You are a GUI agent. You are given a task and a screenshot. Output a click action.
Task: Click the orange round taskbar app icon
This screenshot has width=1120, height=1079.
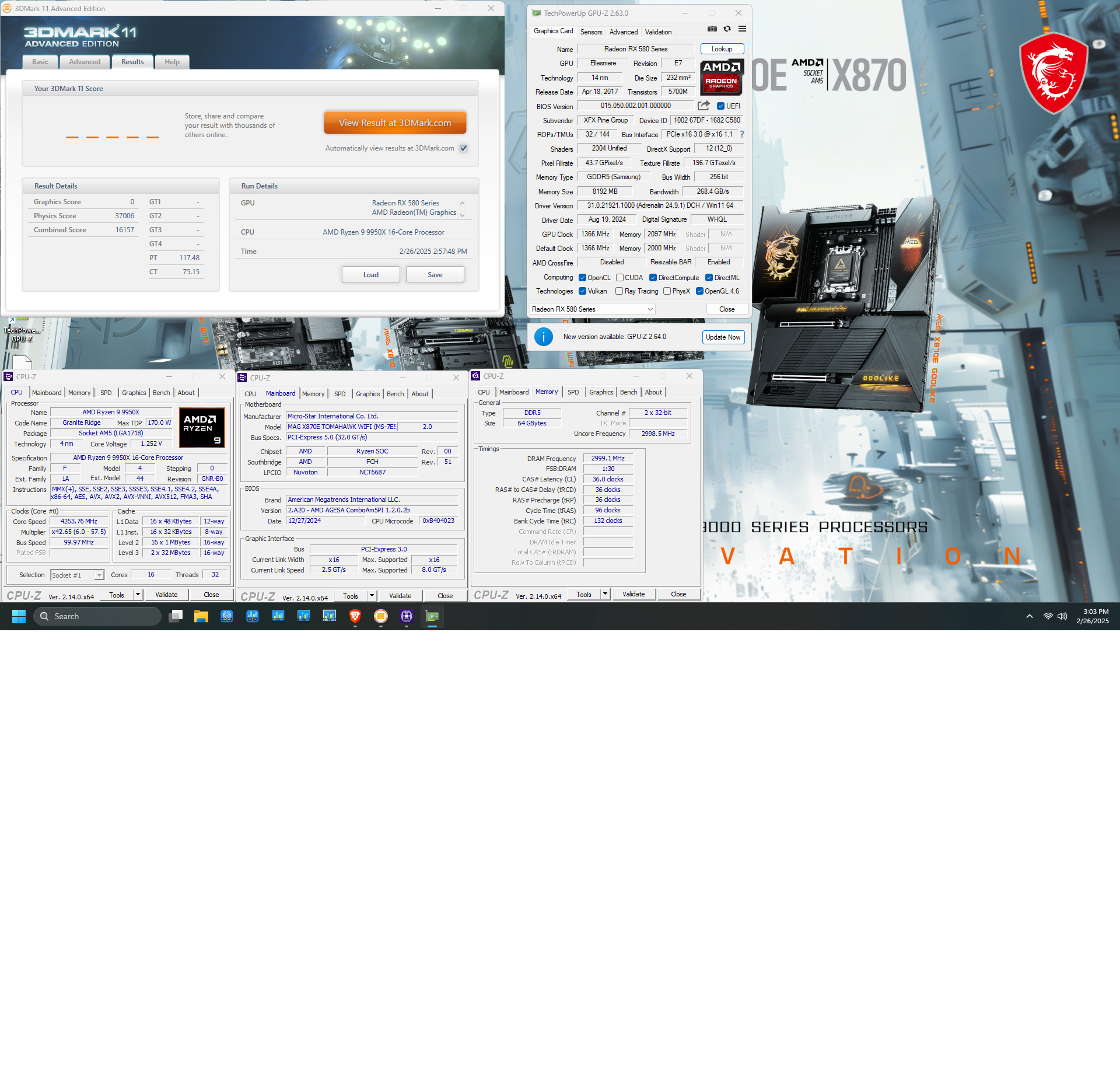(381, 616)
